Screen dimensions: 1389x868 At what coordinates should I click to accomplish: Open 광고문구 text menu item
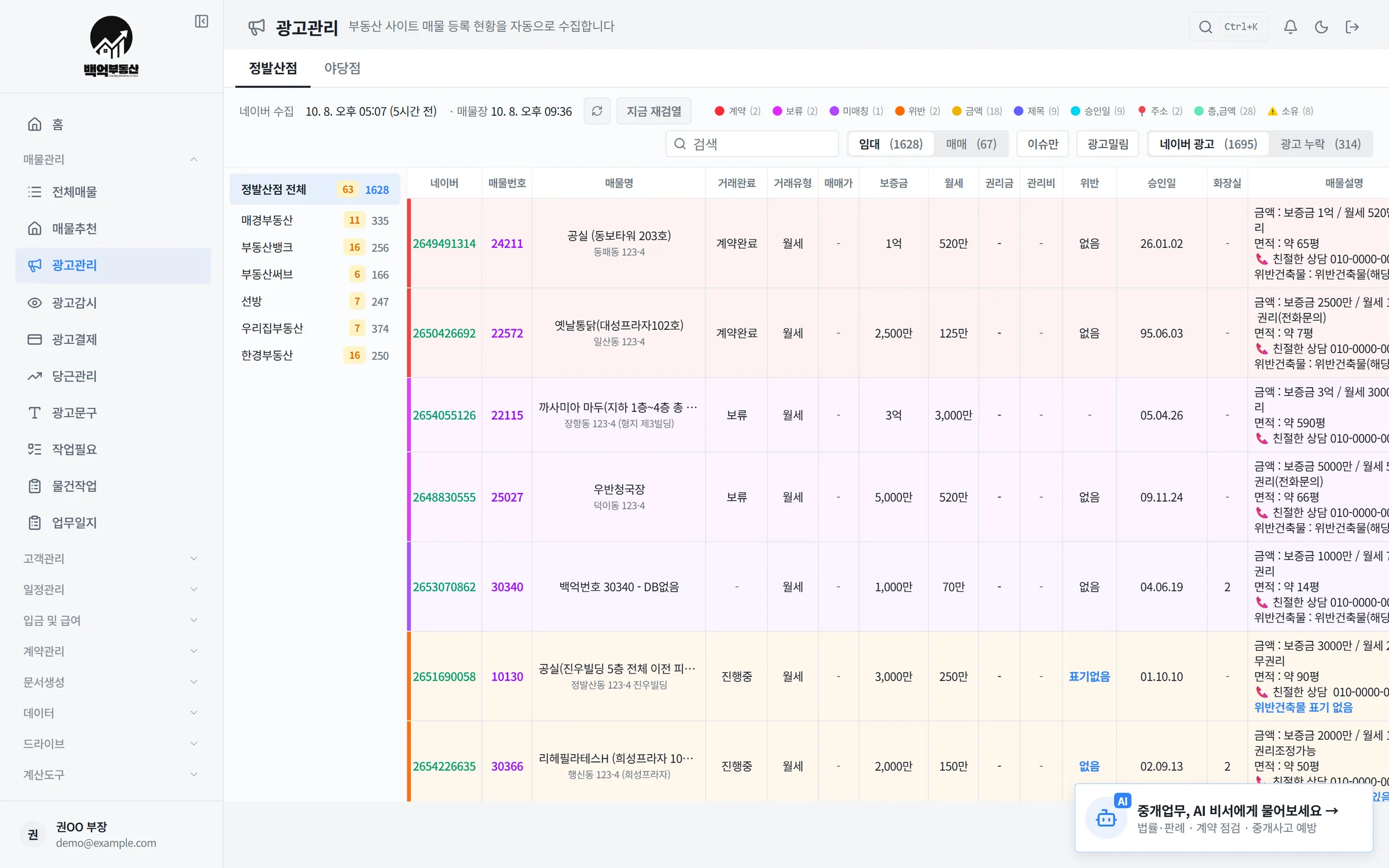[113, 413]
